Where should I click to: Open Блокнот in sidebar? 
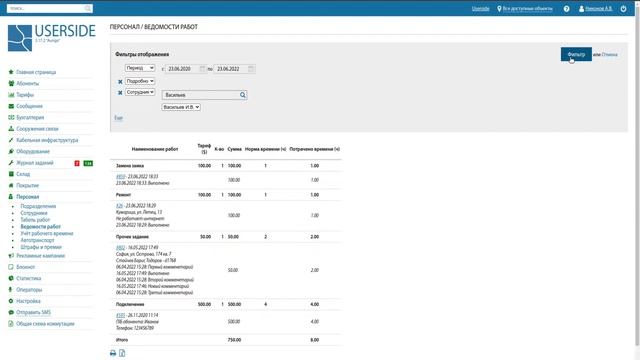(x=25, y=267)
